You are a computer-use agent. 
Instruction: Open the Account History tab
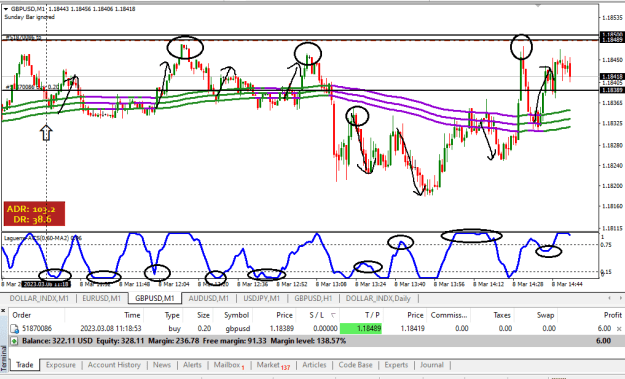[114, 365]
